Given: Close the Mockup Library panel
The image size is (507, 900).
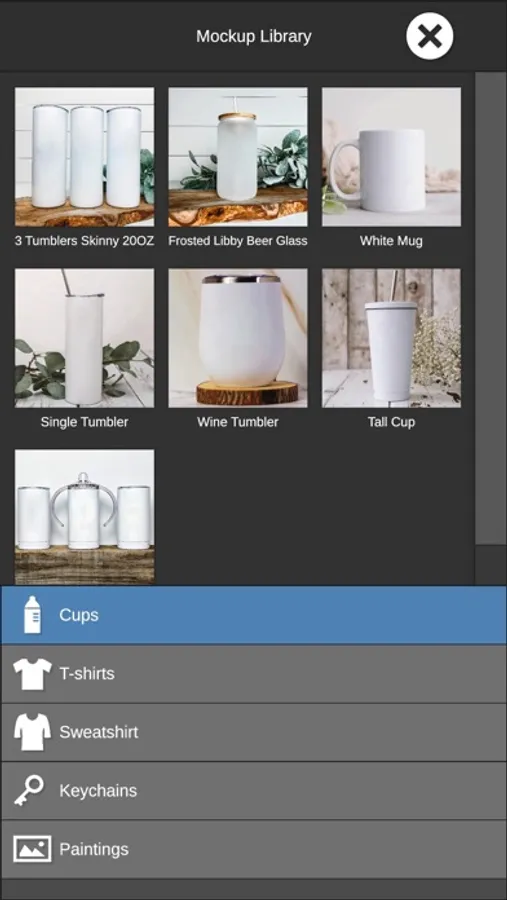Looking at the screenshot, I should click(429, 36).
